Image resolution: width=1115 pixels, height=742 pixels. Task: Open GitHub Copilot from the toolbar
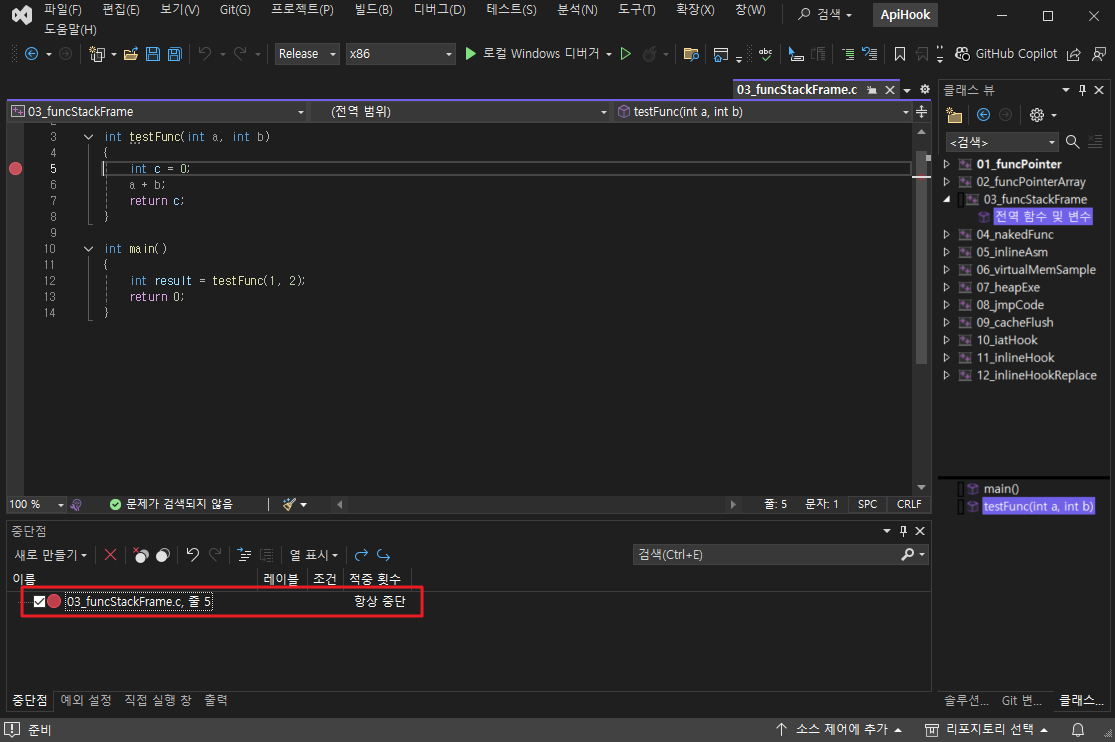pos(1006,54)
